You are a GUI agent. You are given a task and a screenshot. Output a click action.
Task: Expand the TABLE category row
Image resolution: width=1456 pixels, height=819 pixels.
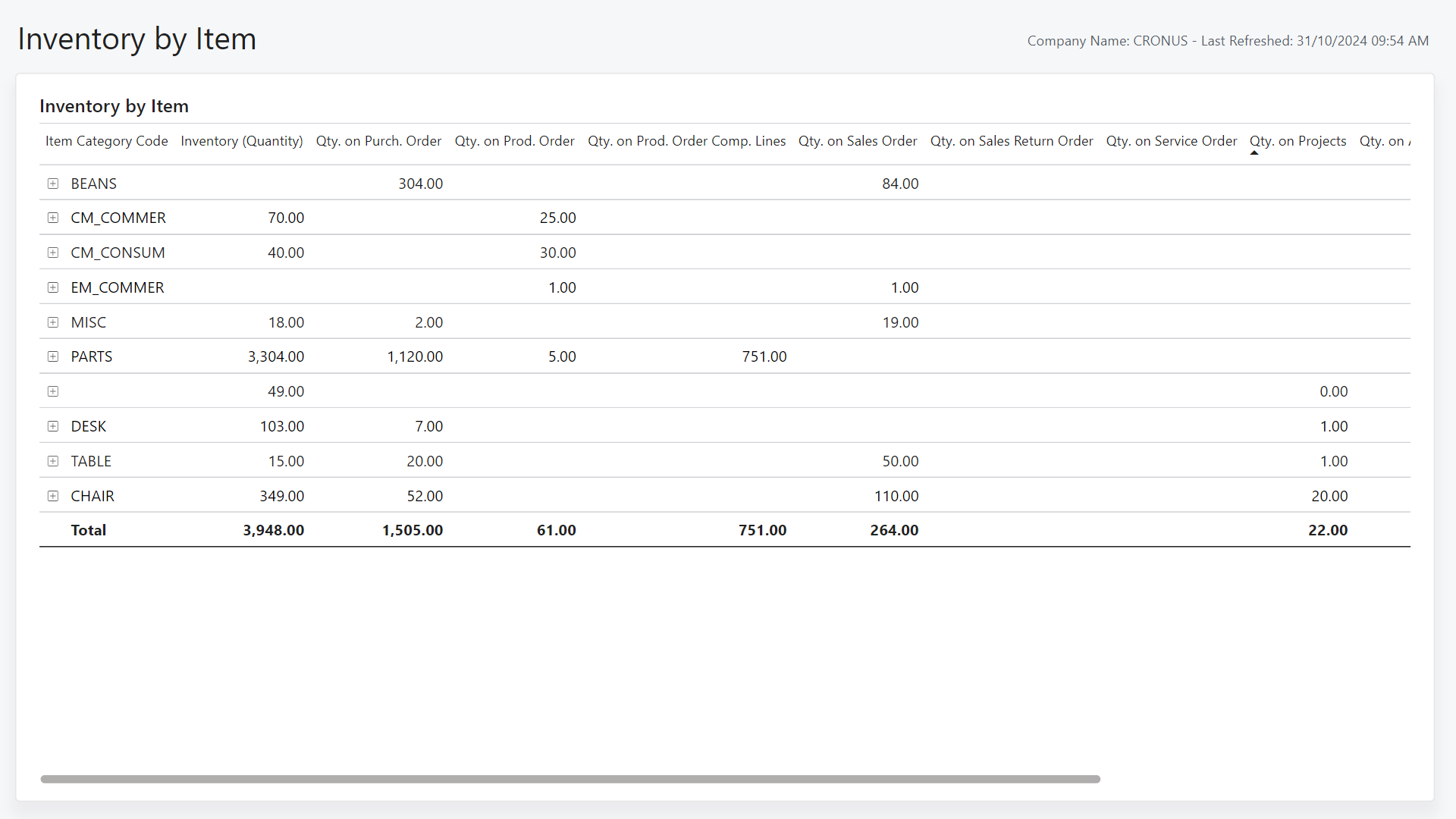(x=53, y=461)
